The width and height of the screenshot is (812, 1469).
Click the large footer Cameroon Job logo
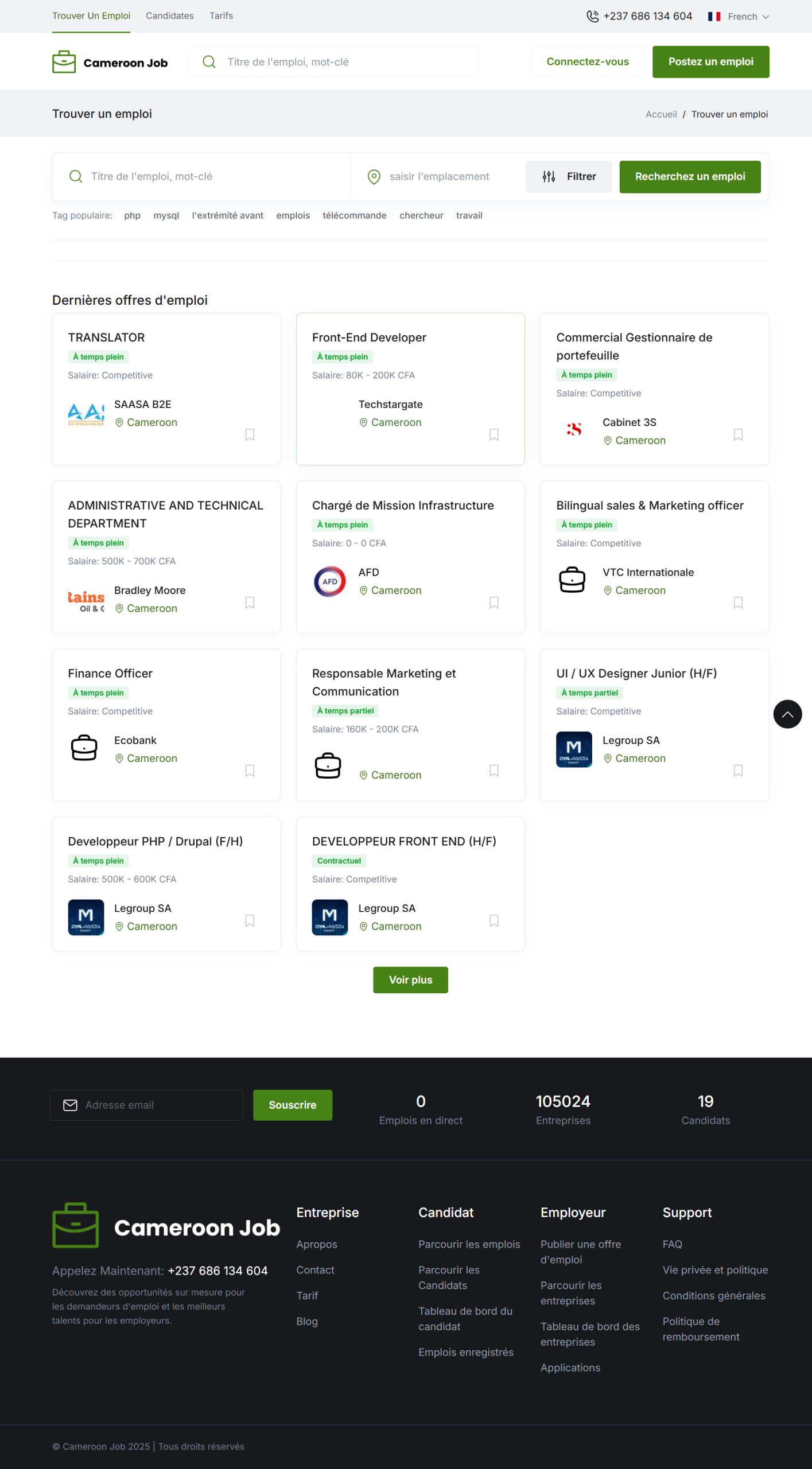[x=75, y=1226]
